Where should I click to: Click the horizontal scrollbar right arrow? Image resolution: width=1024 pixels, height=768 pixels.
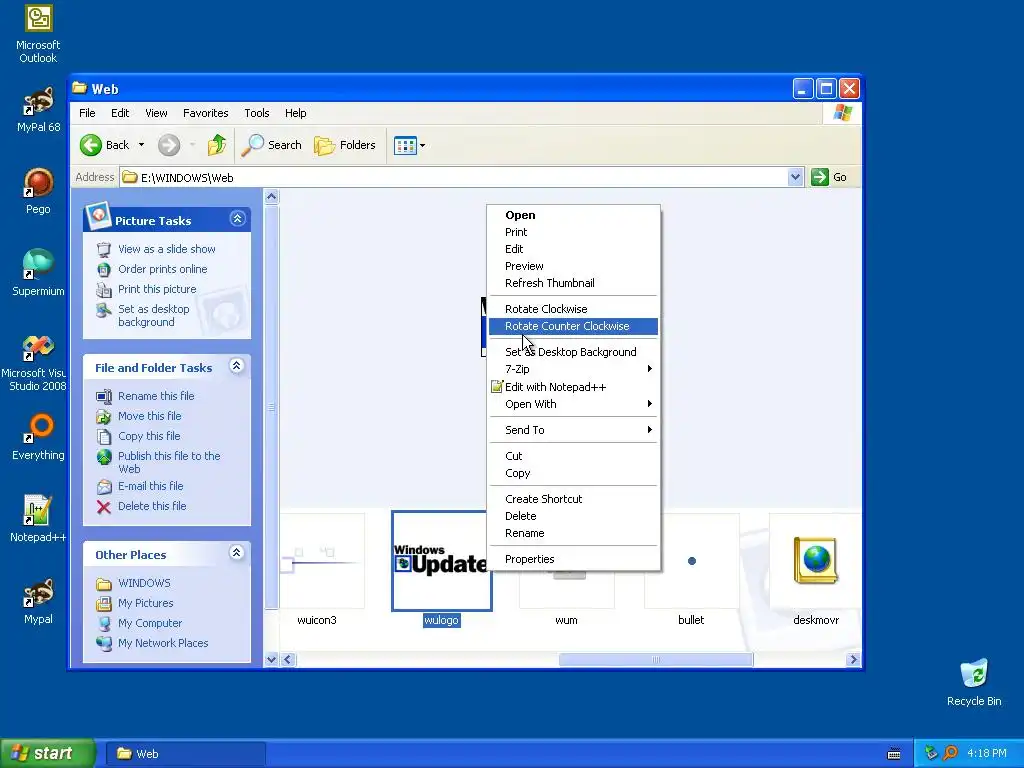[x=852, y=660]
